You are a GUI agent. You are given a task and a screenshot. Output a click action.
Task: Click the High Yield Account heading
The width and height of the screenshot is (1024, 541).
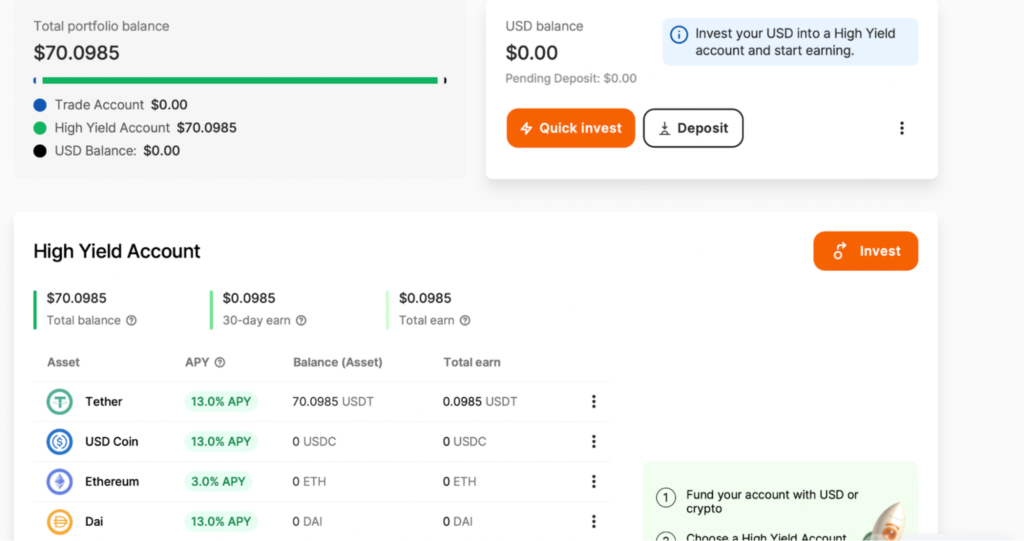[117, 251]
